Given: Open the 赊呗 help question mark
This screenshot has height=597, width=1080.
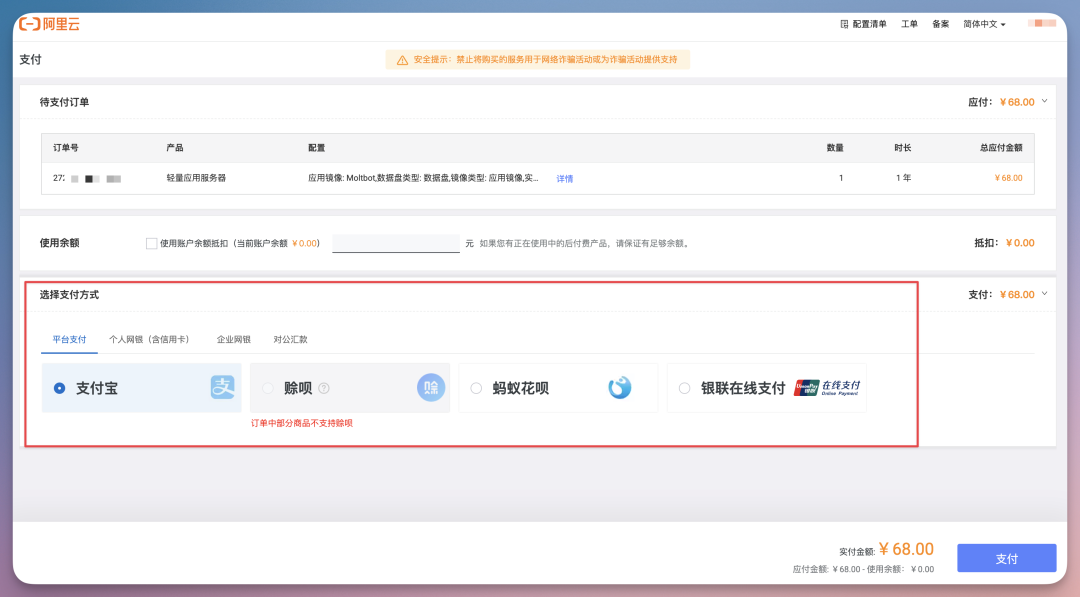Looking at the screenshot, I should (323, 387).
